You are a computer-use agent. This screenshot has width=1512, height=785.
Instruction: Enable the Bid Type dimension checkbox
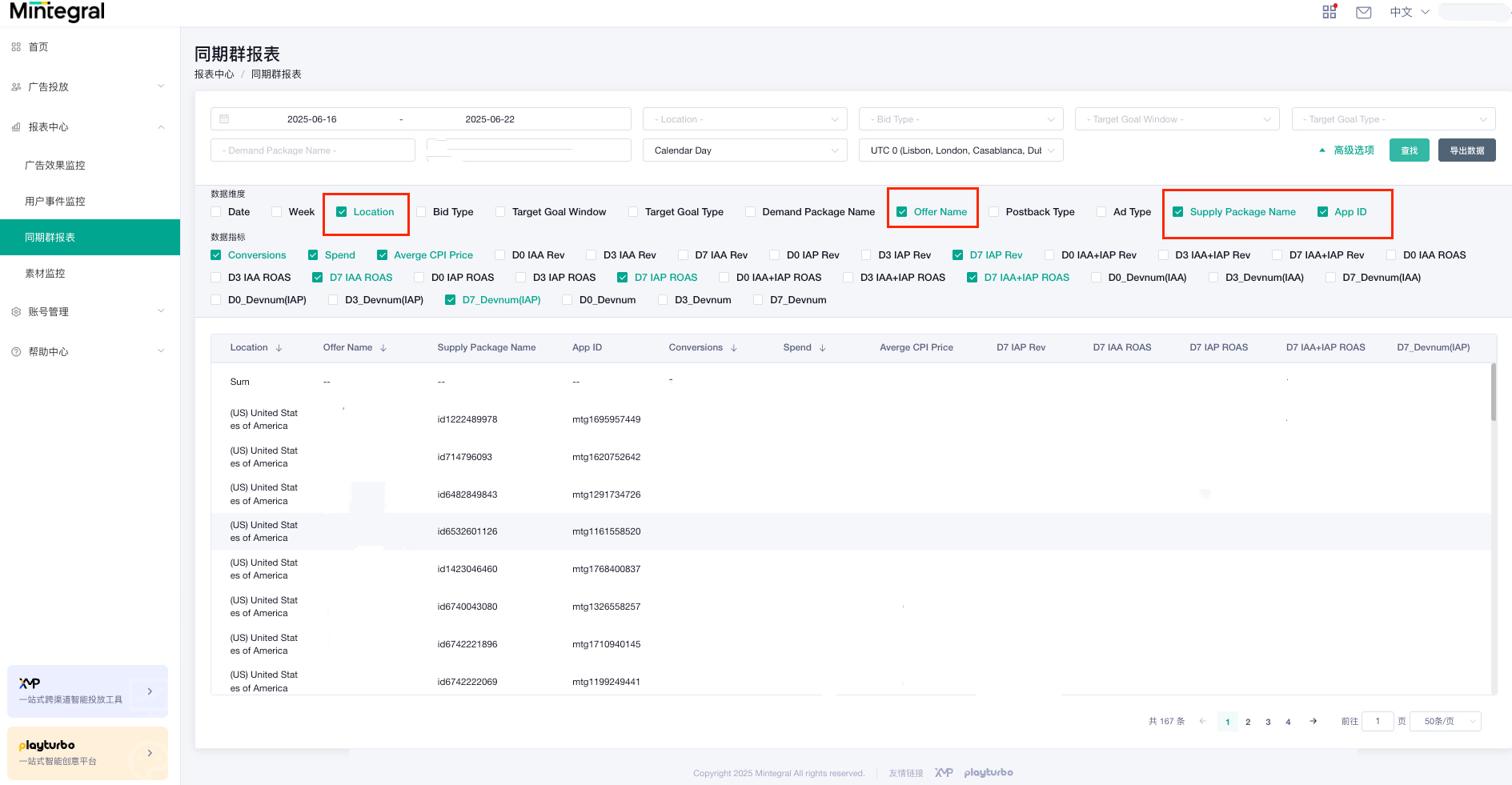421,212
